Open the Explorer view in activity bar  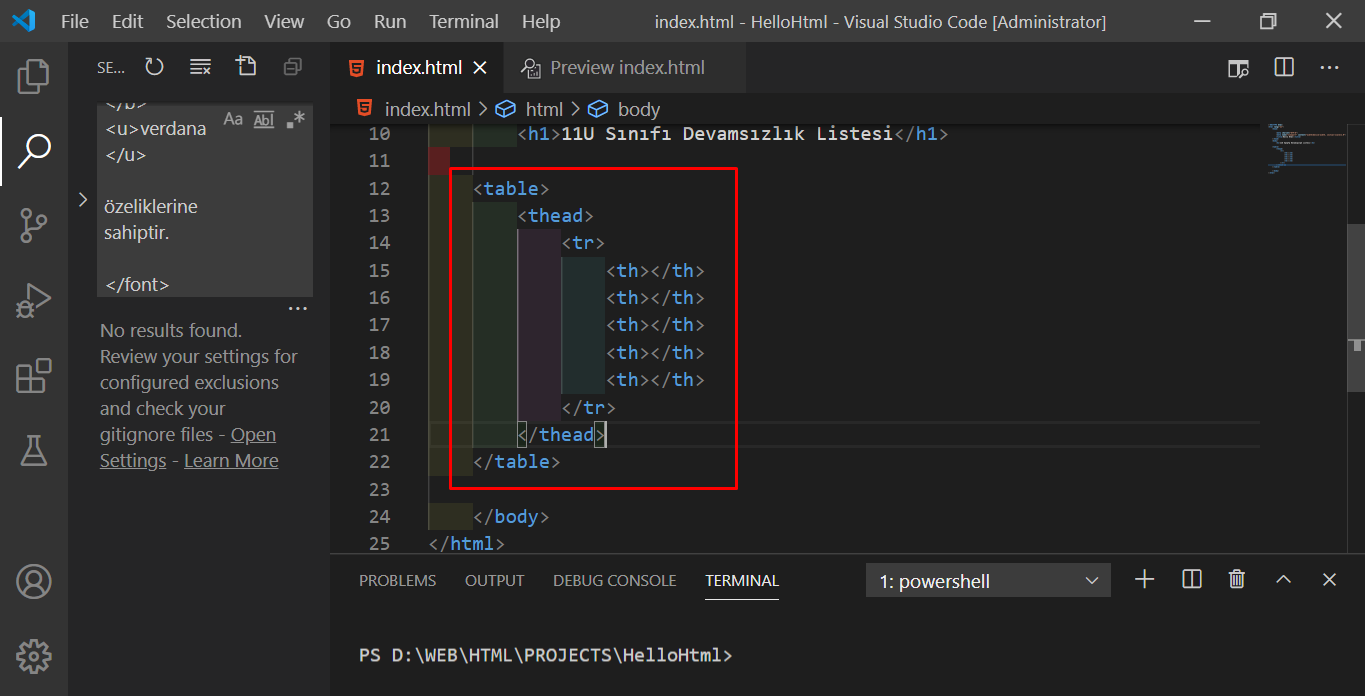33,76
